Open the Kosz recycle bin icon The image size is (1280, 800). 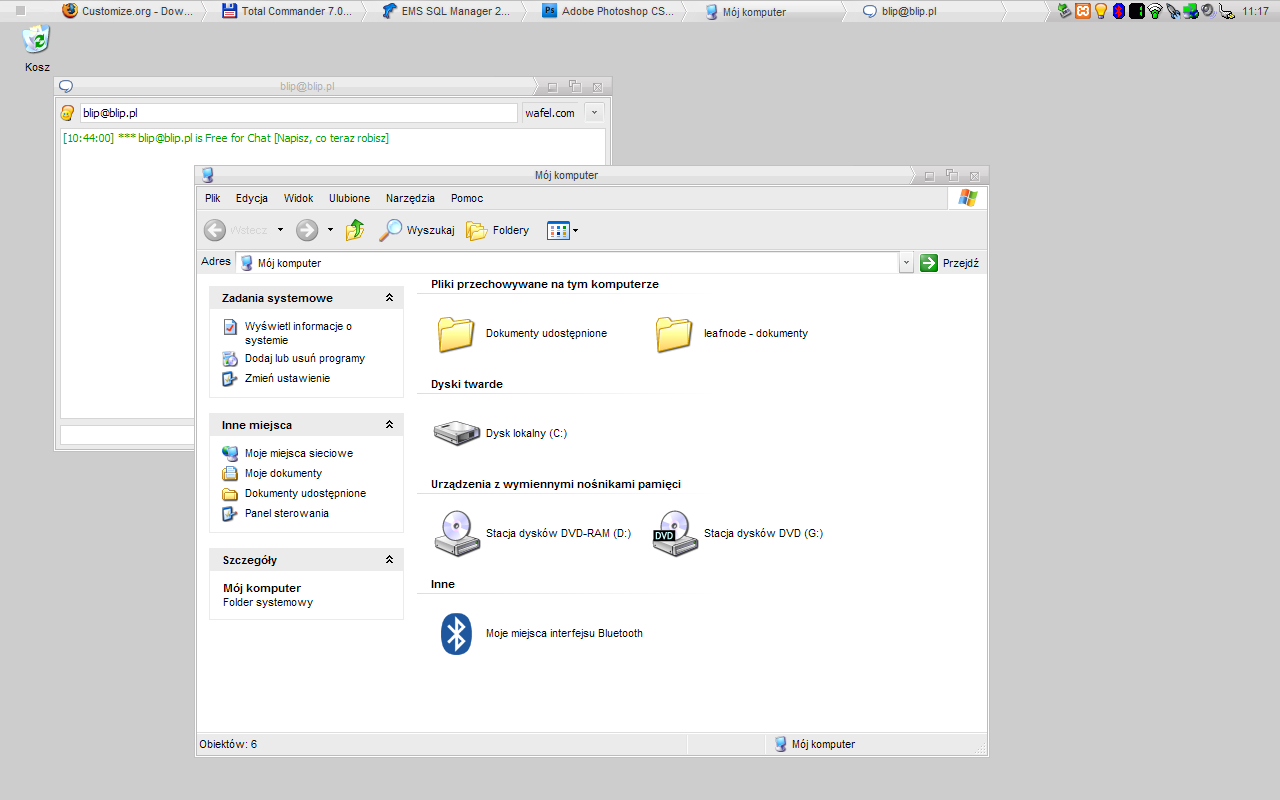37,40
